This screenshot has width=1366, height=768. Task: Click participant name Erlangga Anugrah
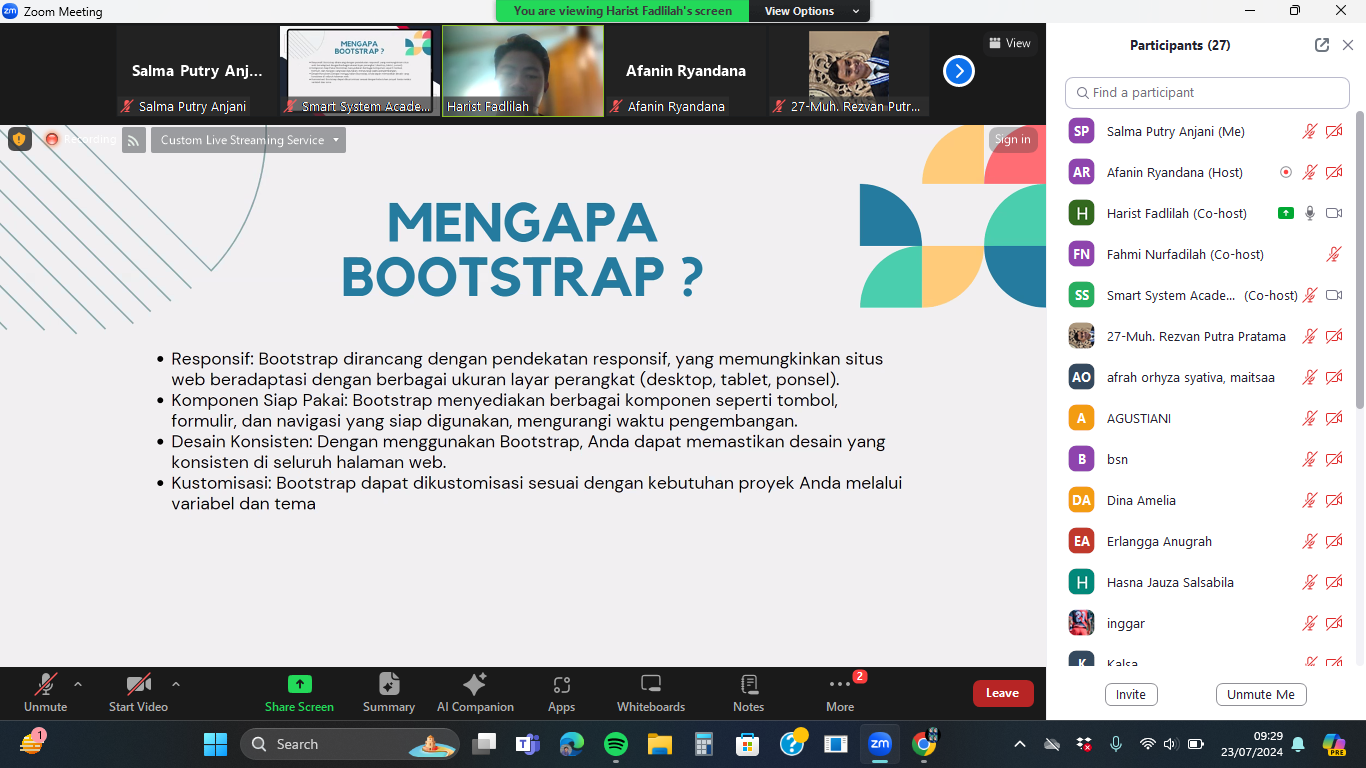[1159, 541]
